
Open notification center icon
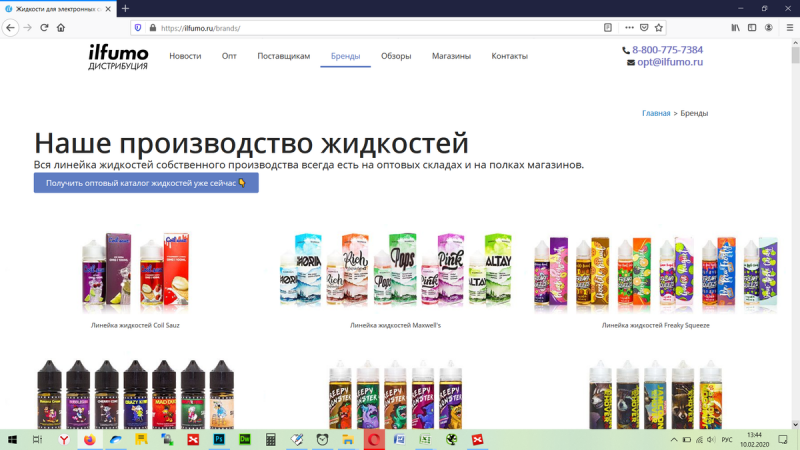[783, 439]
